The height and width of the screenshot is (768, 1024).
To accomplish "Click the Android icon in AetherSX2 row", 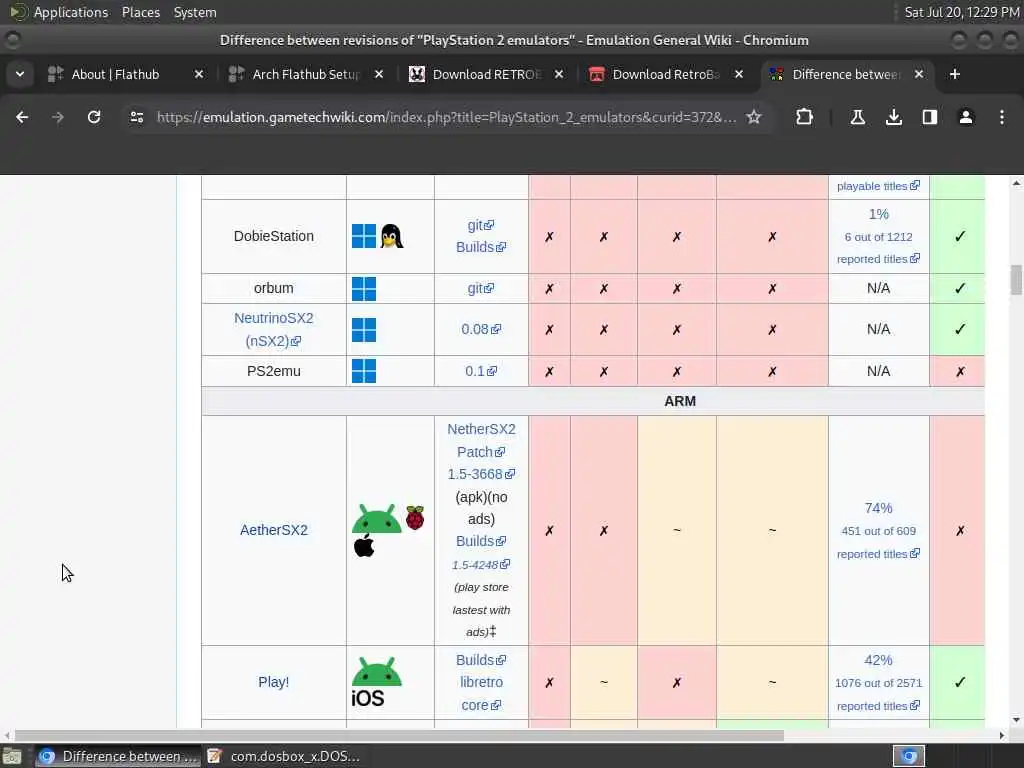I will tap(377, 519).
